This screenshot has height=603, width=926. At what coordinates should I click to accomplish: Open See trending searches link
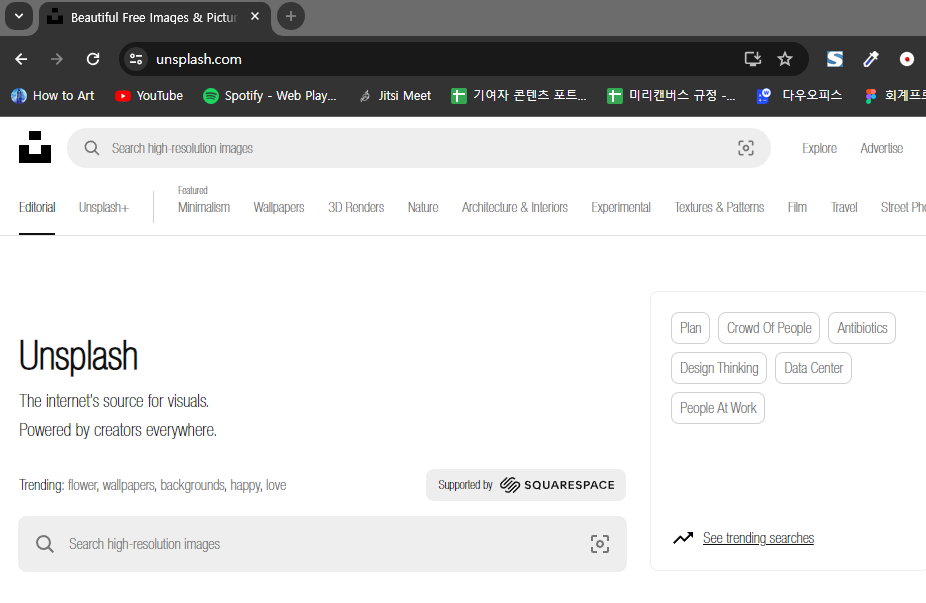(x=758, y=538)
